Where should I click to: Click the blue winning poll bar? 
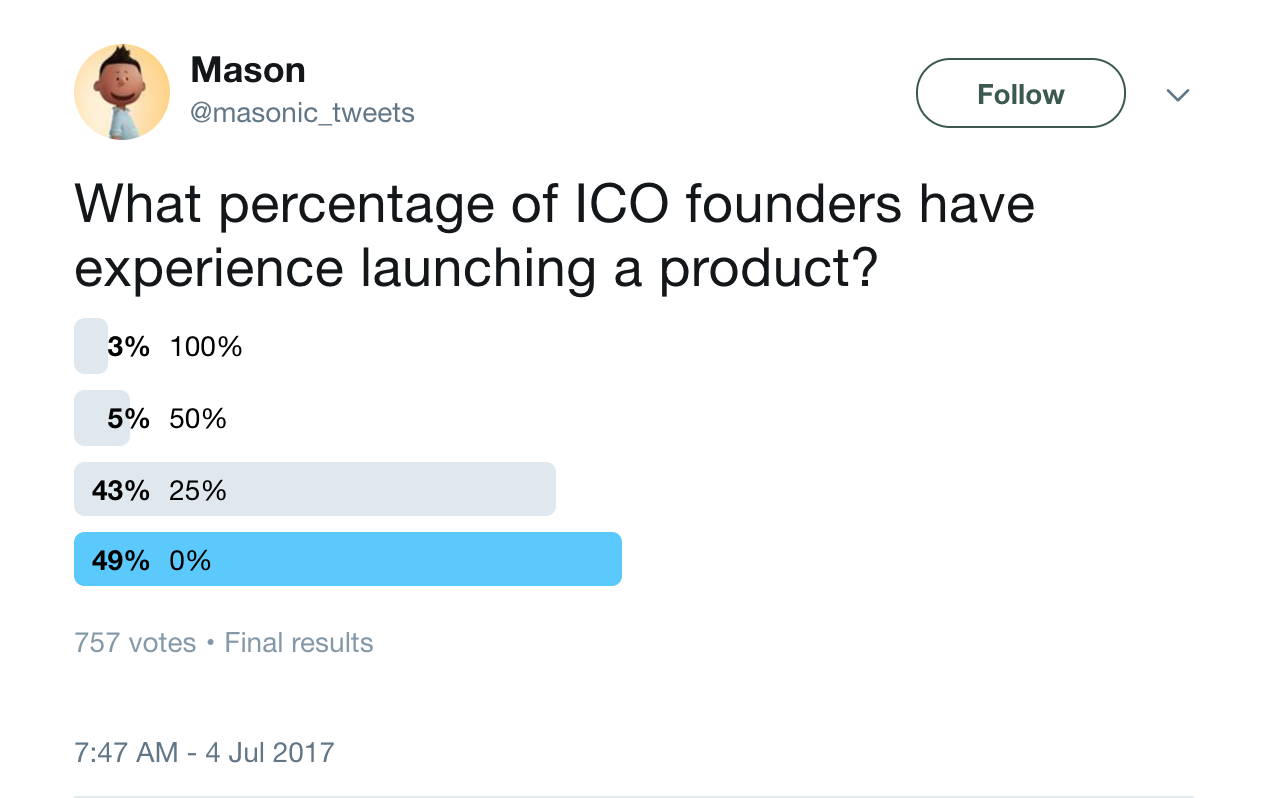(420, 559)
